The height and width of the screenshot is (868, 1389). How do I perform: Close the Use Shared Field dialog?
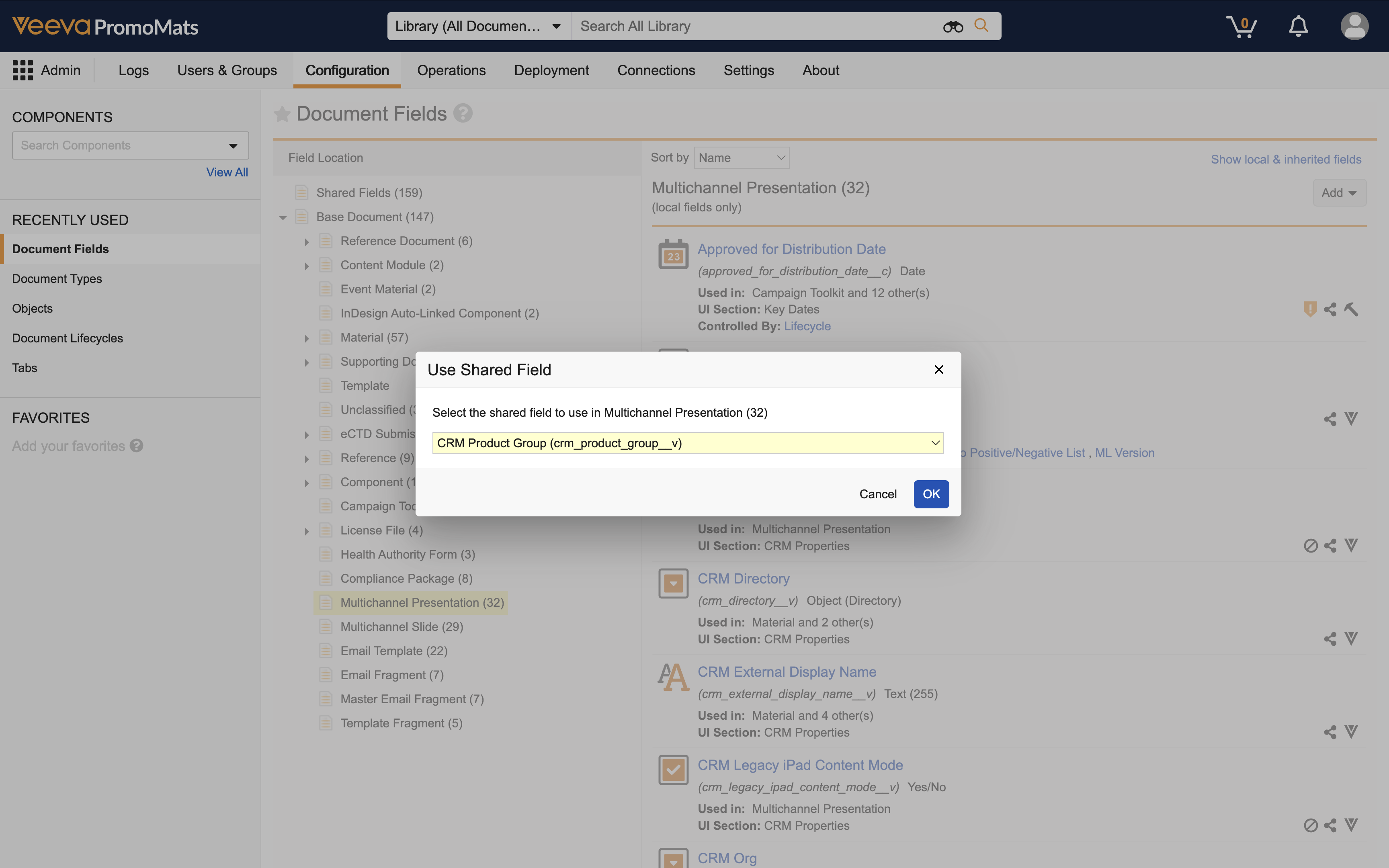(x=938, y=370)
